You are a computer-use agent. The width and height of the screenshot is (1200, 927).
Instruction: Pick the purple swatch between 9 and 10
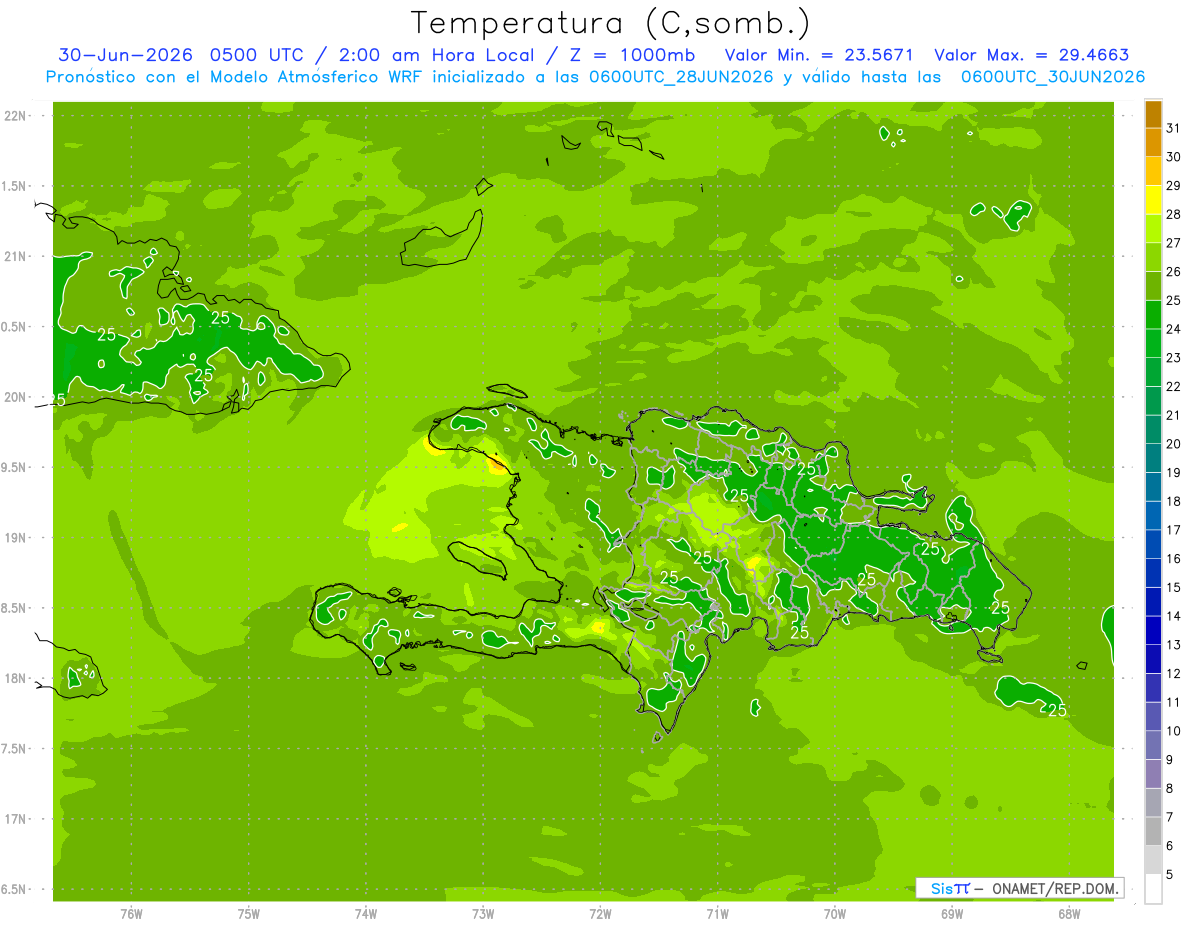[x=1153, y=746]
